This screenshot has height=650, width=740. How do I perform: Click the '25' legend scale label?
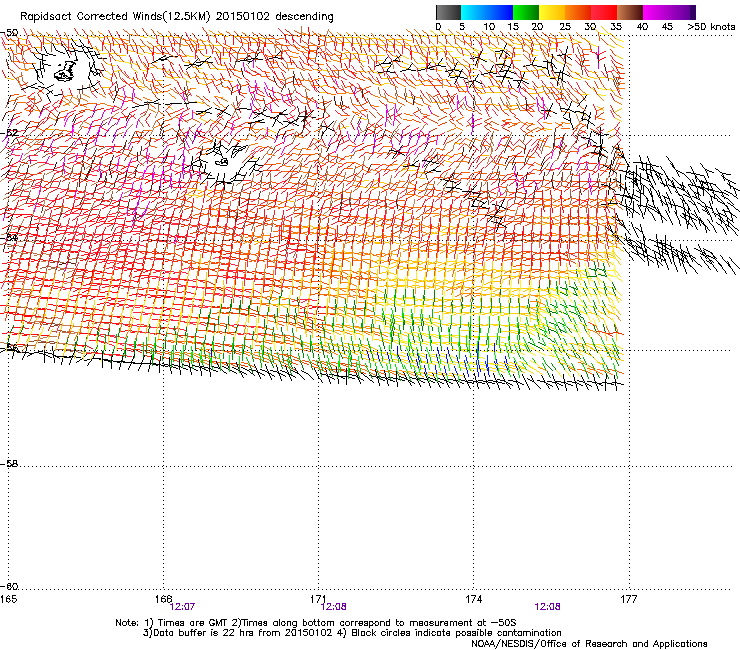point(565,27)
